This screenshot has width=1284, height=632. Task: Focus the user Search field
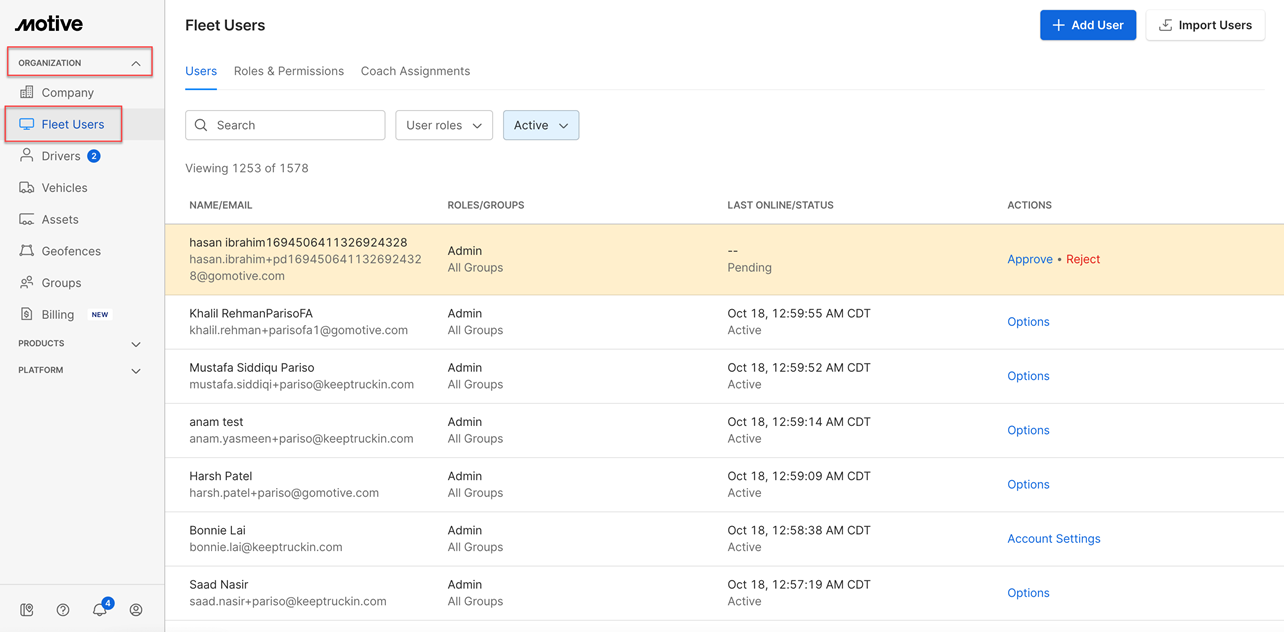coord(285,125)
